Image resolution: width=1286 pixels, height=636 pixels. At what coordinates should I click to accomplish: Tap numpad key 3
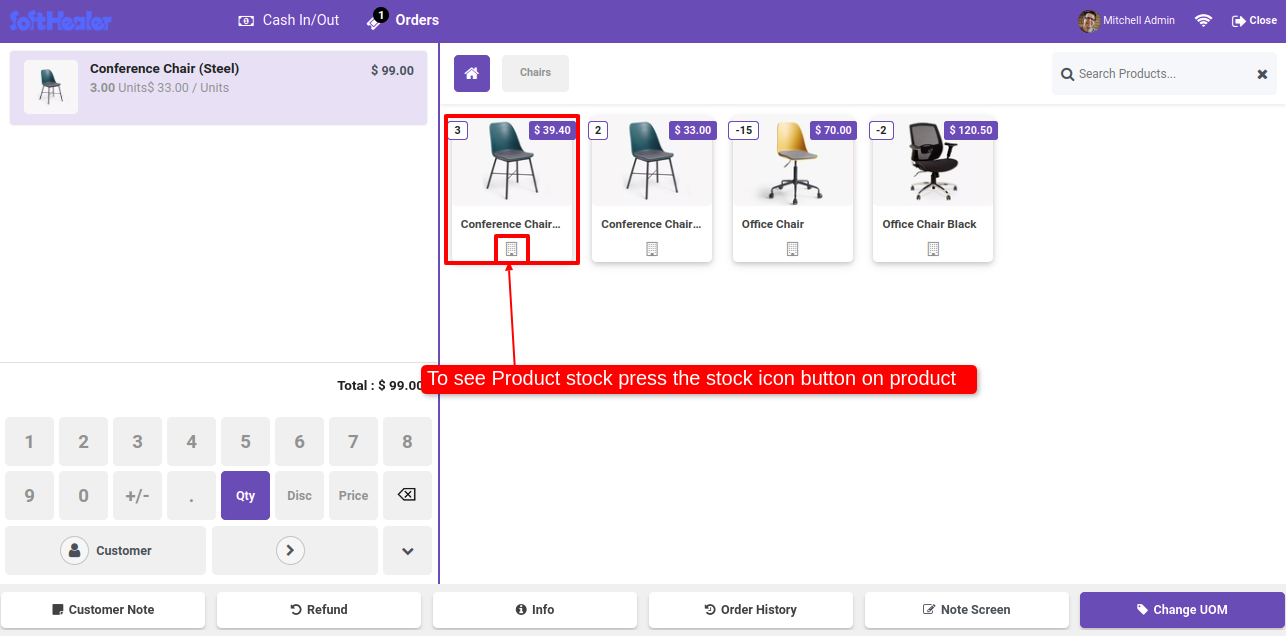point(137,441)
